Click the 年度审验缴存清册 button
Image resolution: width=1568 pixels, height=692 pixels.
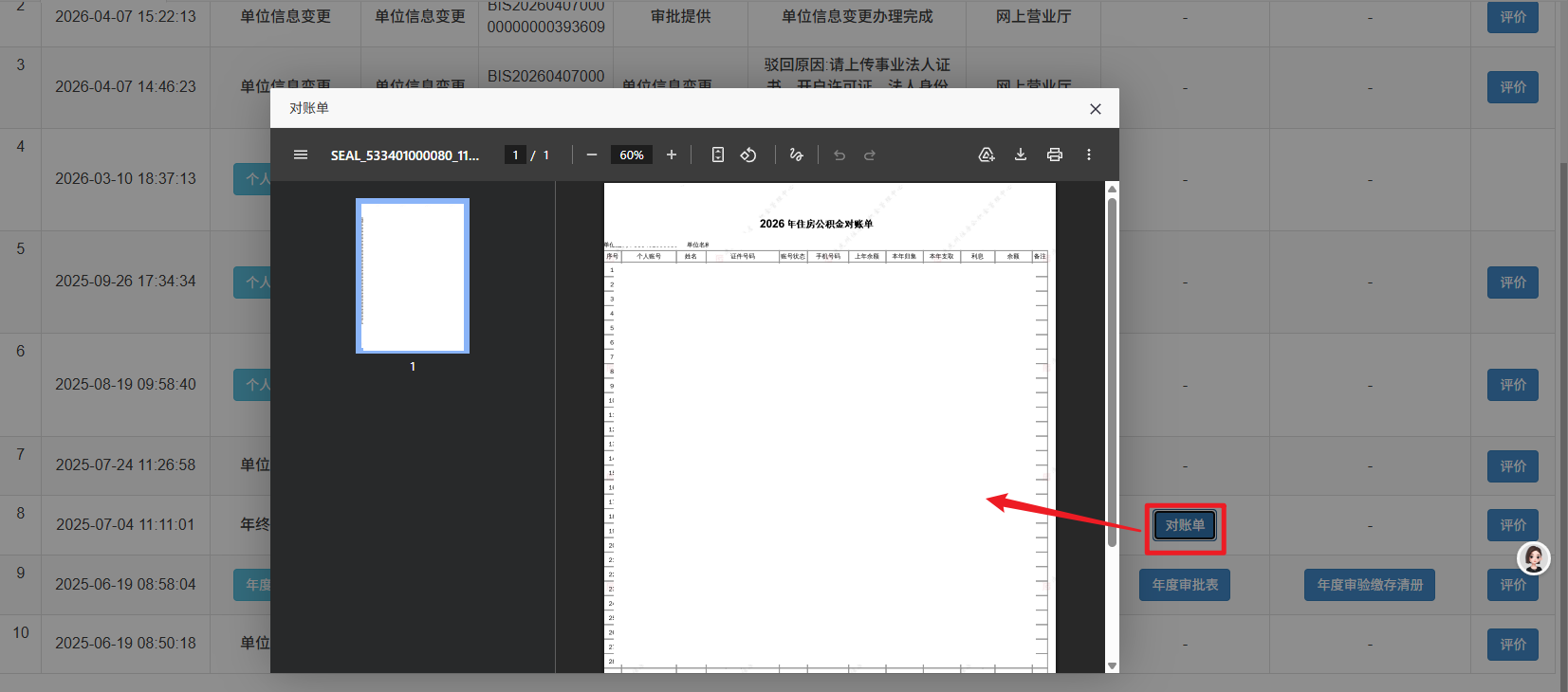pyautogui.click(x=1370, y=585)
